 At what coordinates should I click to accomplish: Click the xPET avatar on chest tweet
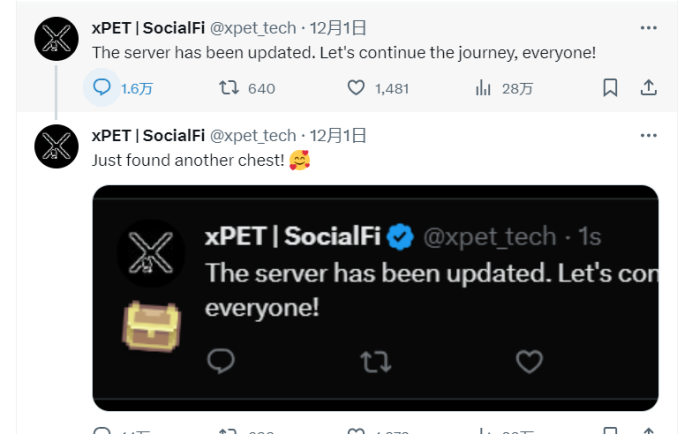coord(56,147)
